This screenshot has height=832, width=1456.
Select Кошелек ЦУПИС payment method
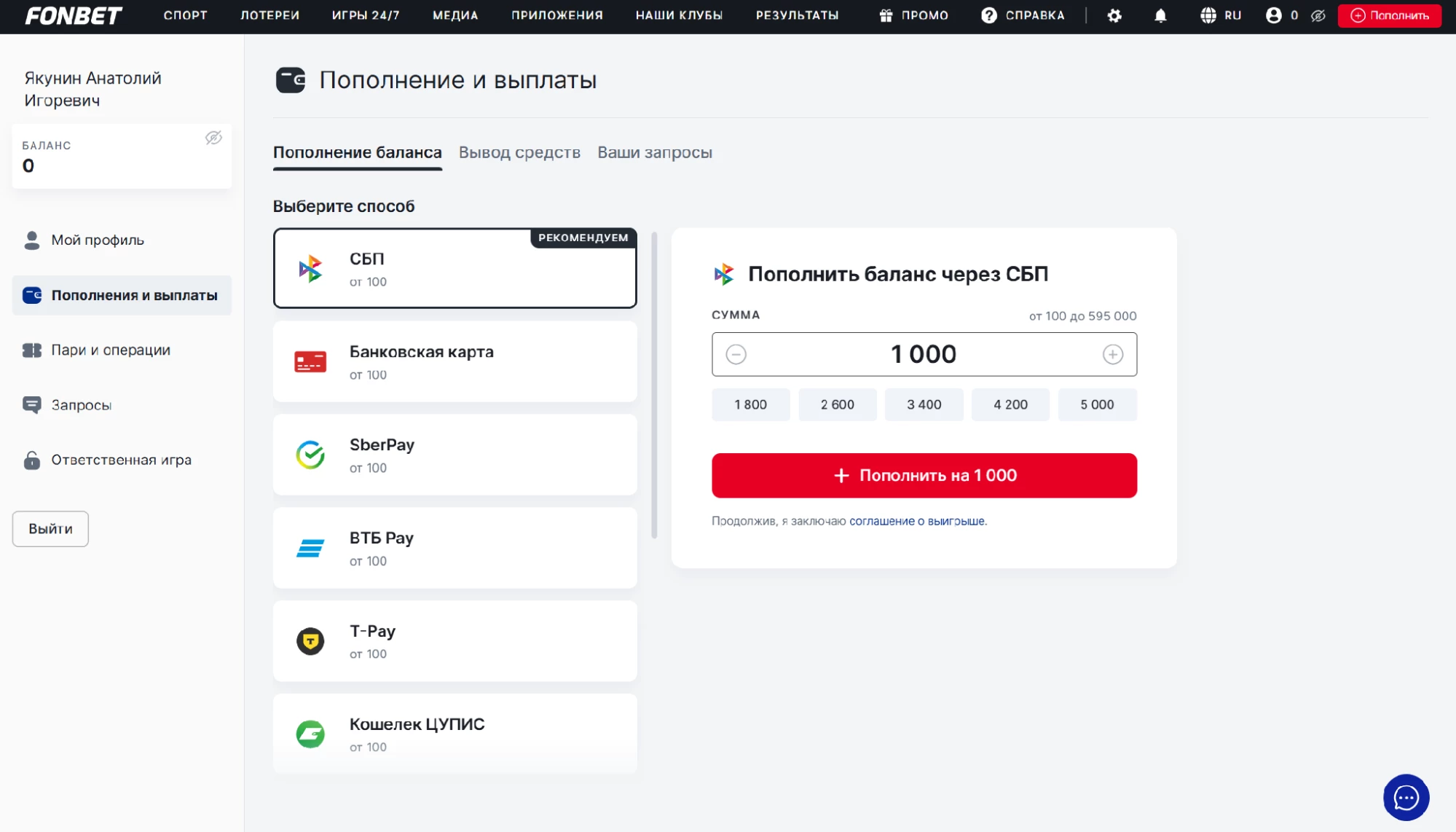tap(455, 734)
